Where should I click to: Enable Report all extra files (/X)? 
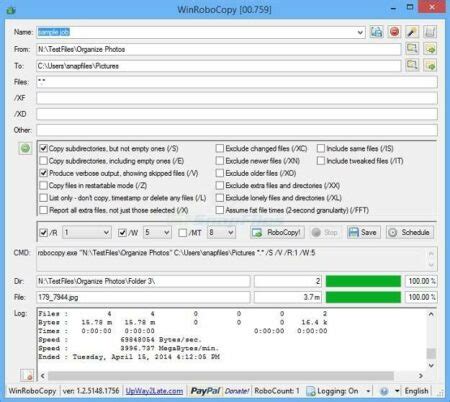click(x=44, y=210)
